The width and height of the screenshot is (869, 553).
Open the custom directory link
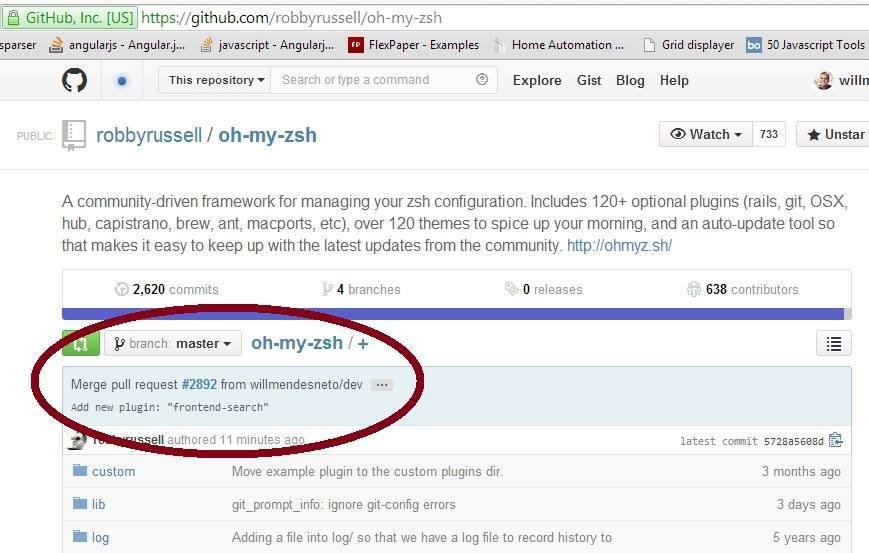114,472
